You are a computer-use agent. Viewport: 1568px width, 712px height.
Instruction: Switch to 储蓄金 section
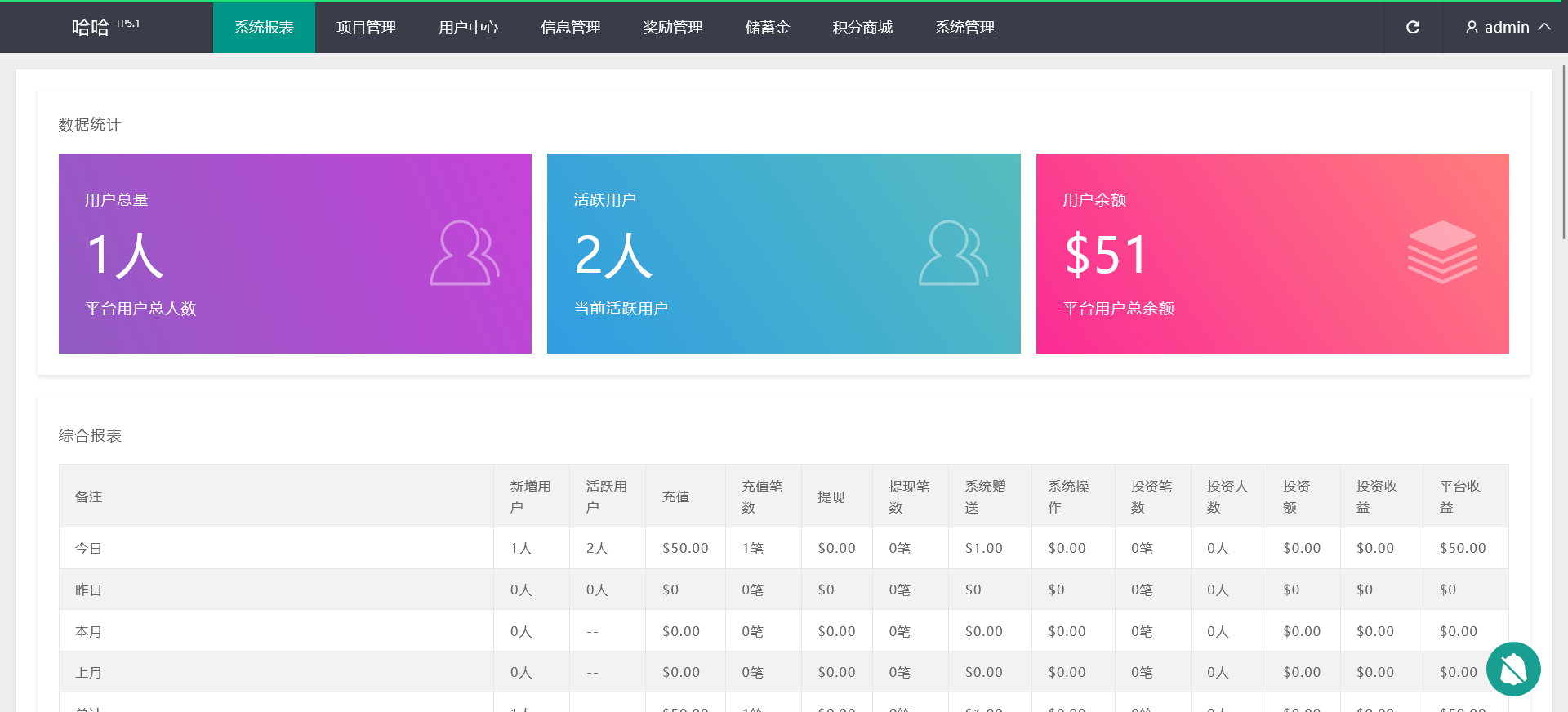[767, 28]
